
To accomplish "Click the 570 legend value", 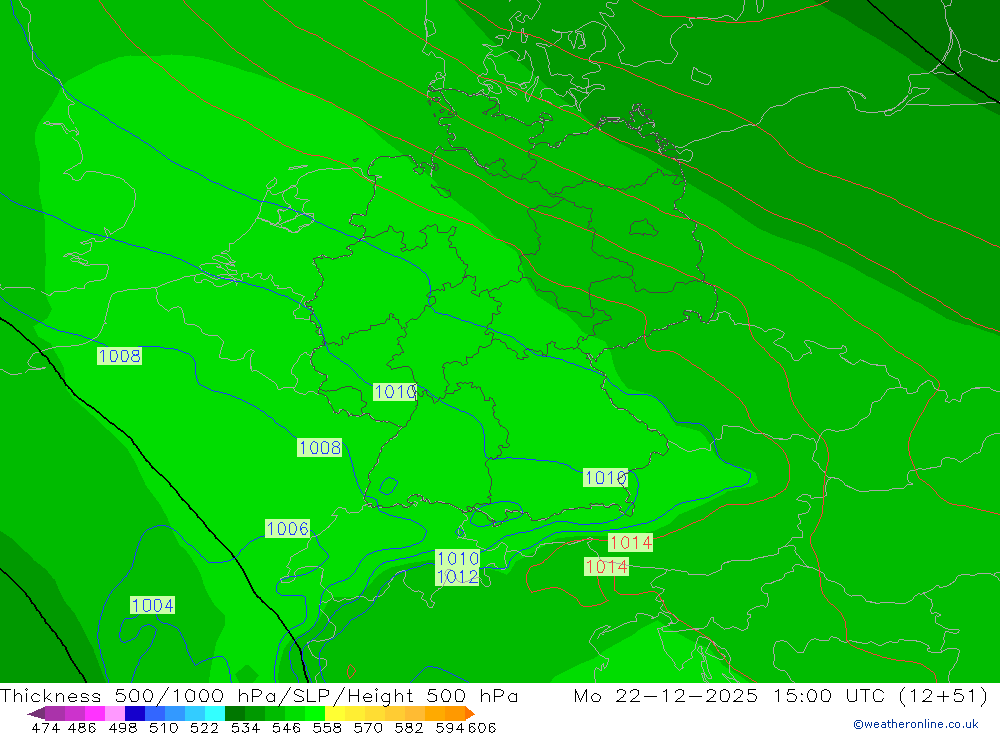I will 368,727.
